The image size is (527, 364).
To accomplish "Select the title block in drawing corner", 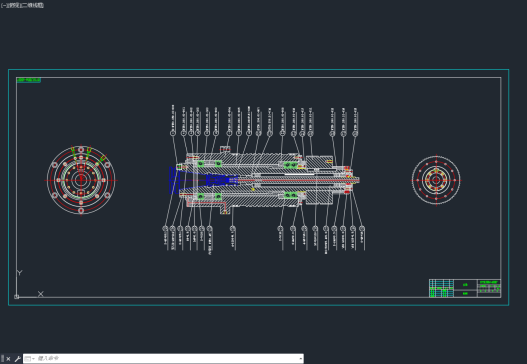I will tap(465, 288).
